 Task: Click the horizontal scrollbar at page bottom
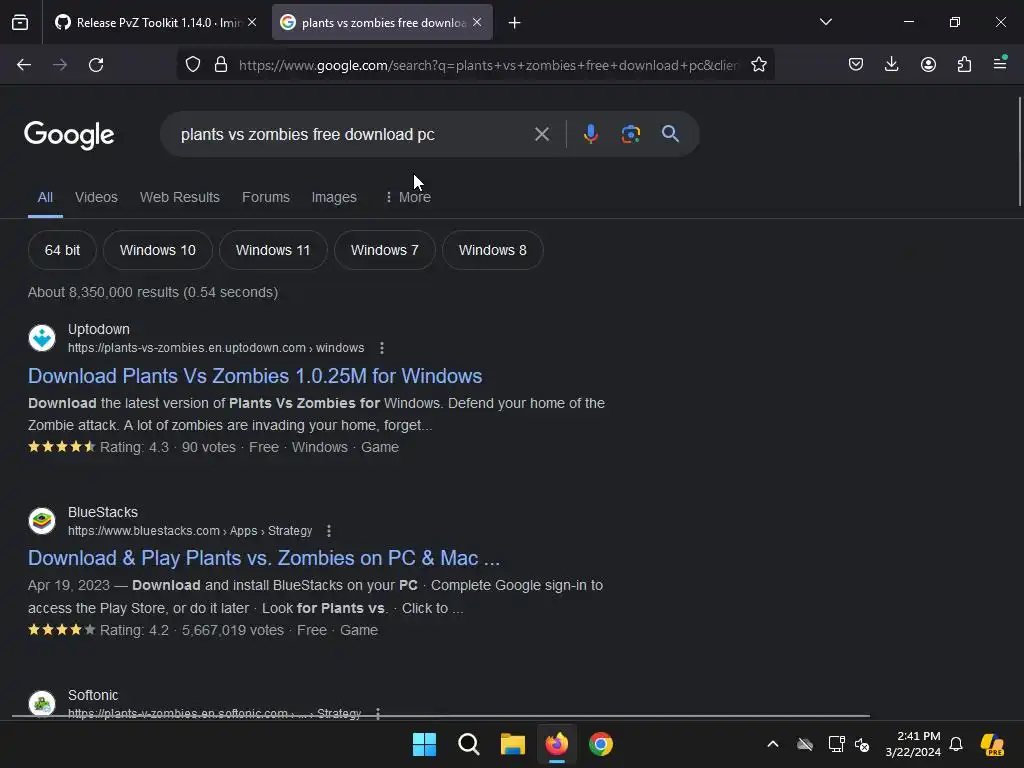click(441, 716)
